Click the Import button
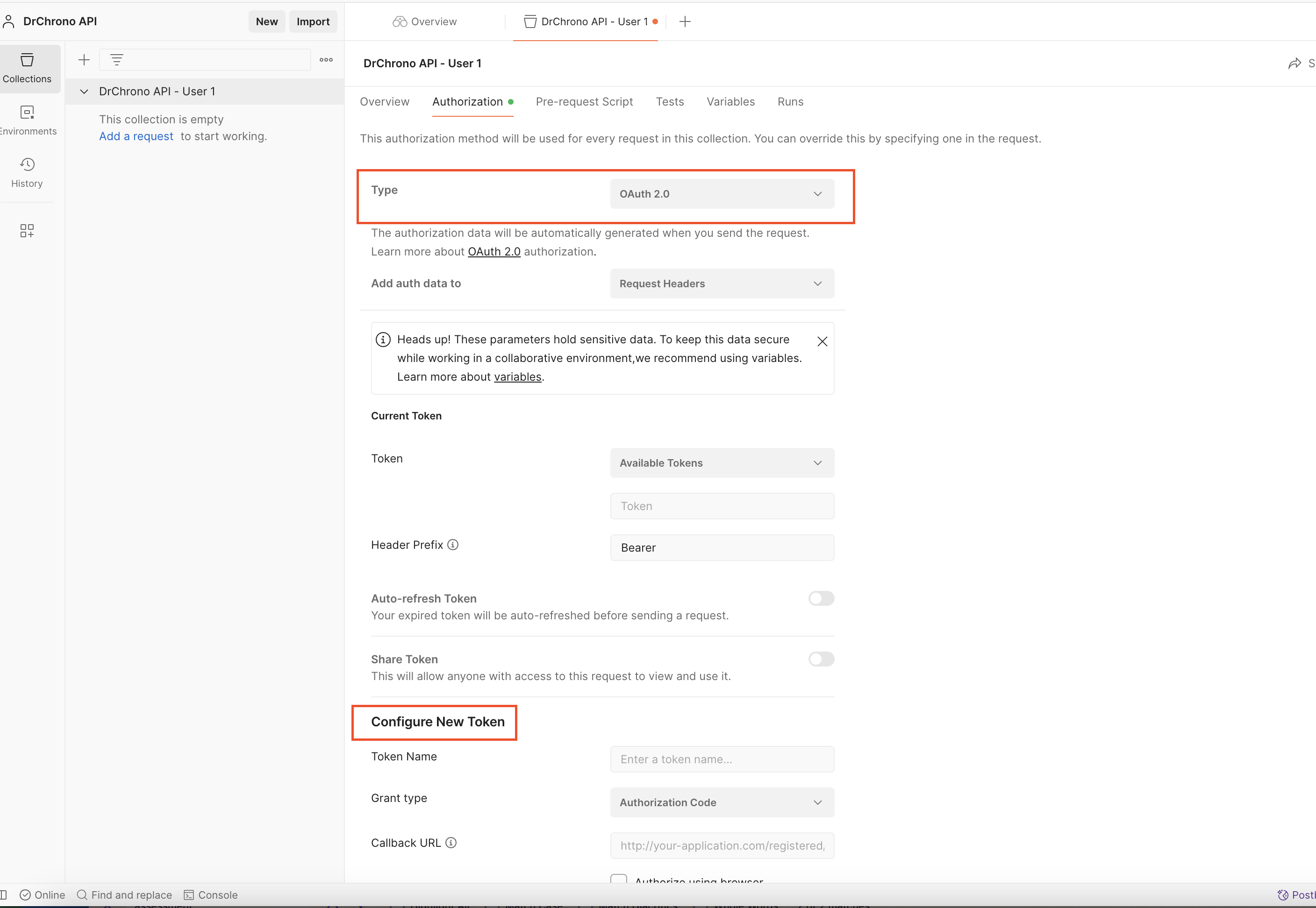Screen dimensions: 1316x908 313,21
